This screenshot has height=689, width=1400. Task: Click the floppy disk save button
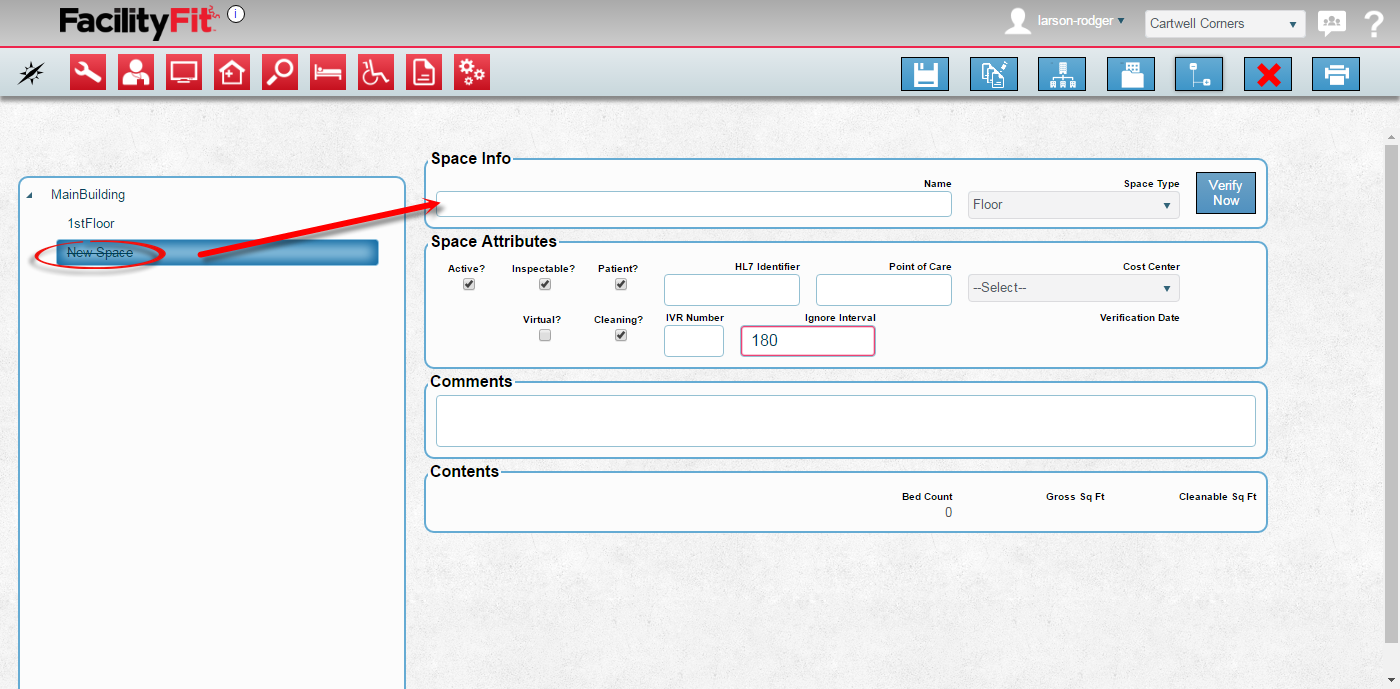(924, 75)
